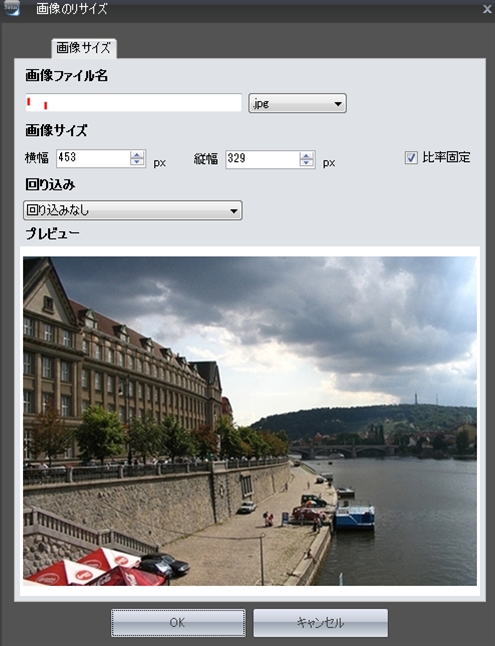Viewport: 495px width, 646px height.
Task: Click the jpg dropdown arrow
Action: click(x=338, y=104)
